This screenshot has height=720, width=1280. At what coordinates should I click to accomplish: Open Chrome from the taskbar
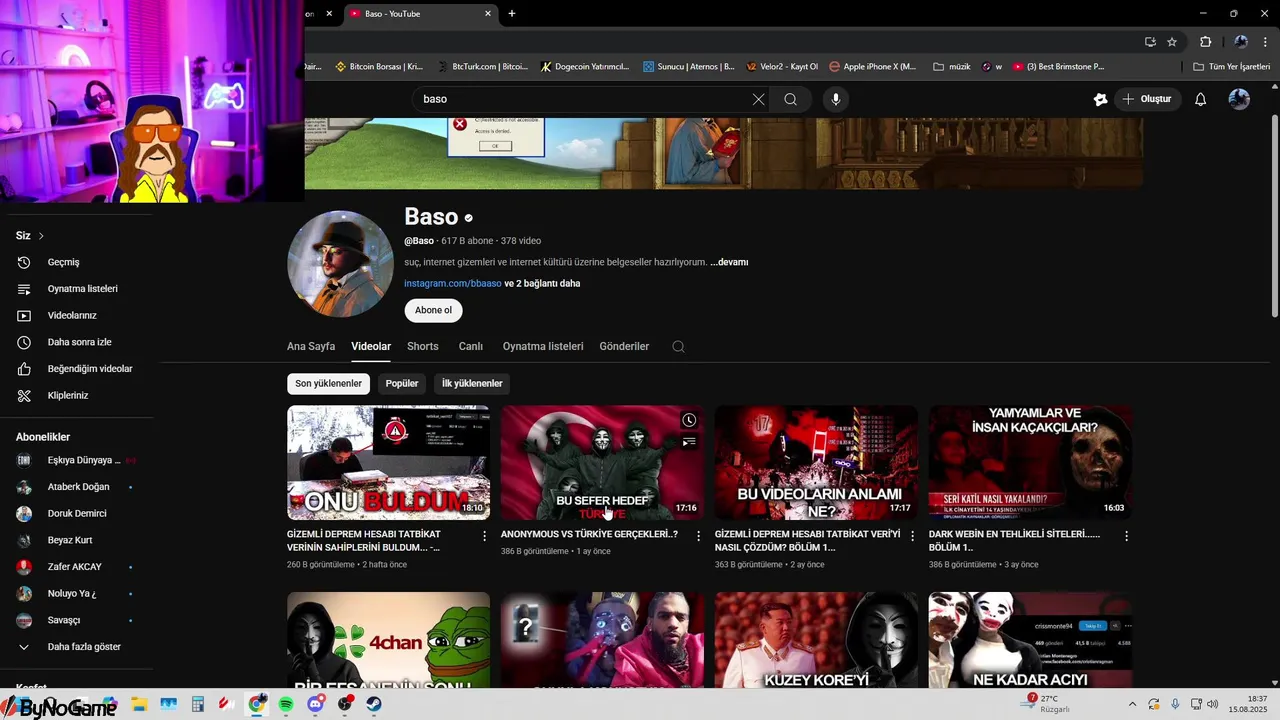257,704
